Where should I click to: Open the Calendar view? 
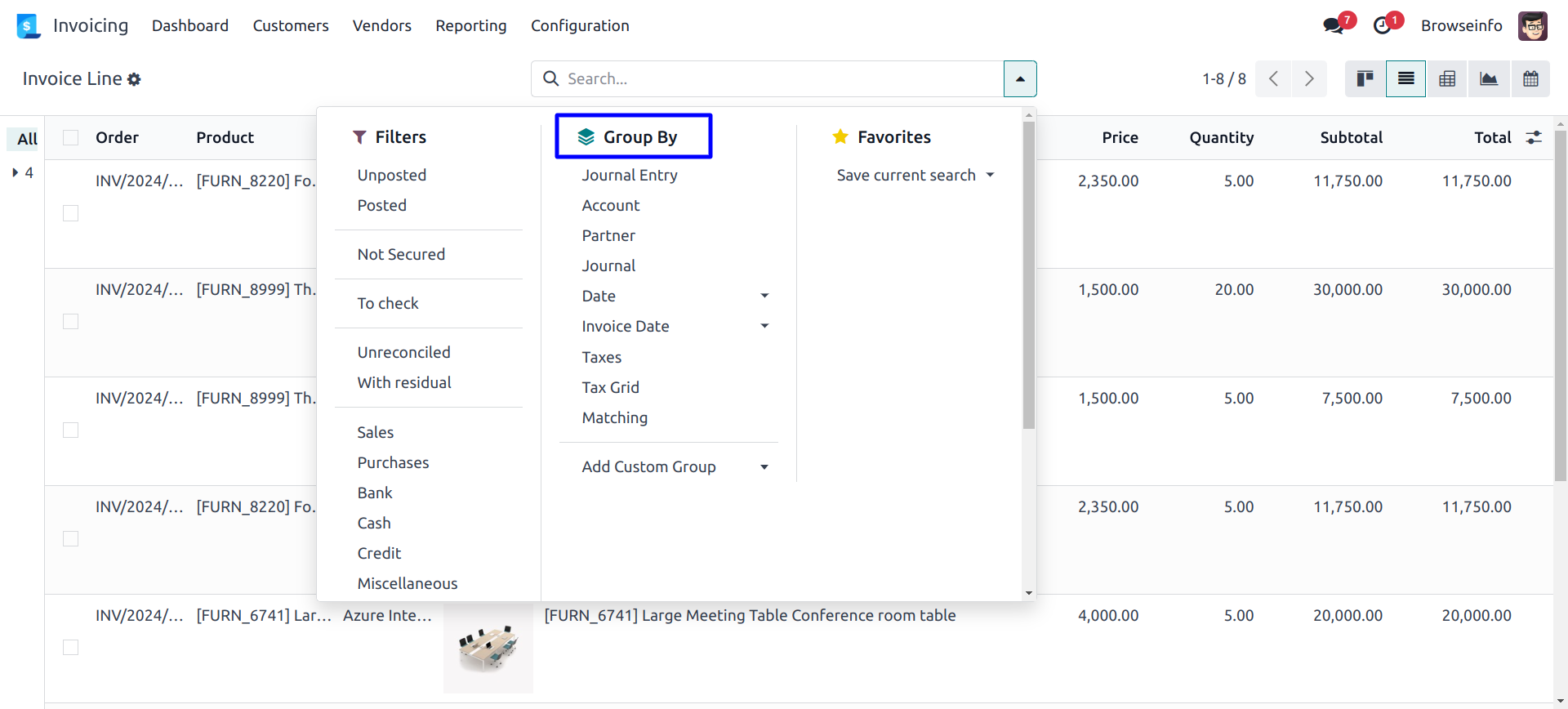pyautogui.click(x=1530, y=78)
